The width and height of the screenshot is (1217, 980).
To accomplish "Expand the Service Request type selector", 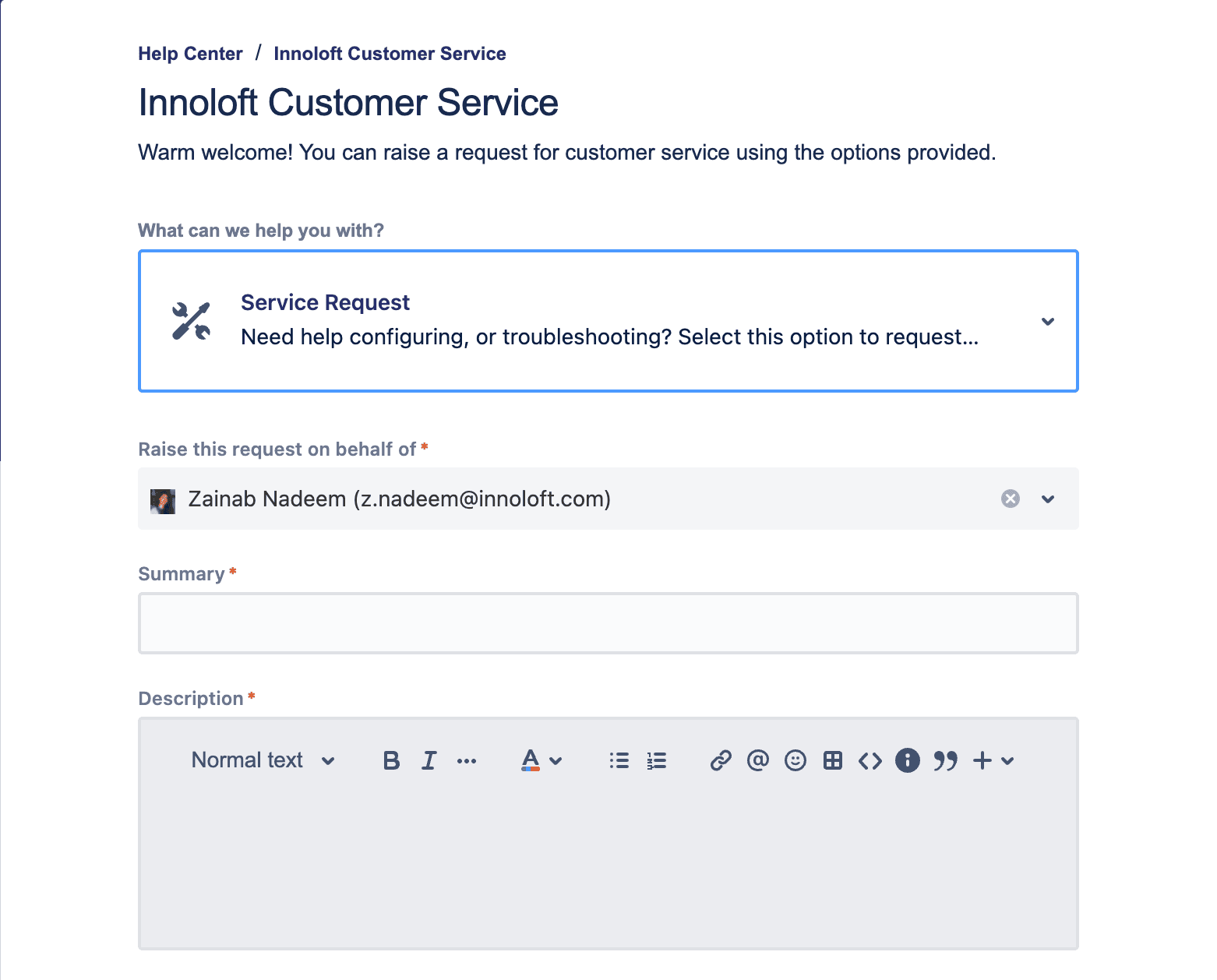I will pyautogui.click(x=1048, y=321).
